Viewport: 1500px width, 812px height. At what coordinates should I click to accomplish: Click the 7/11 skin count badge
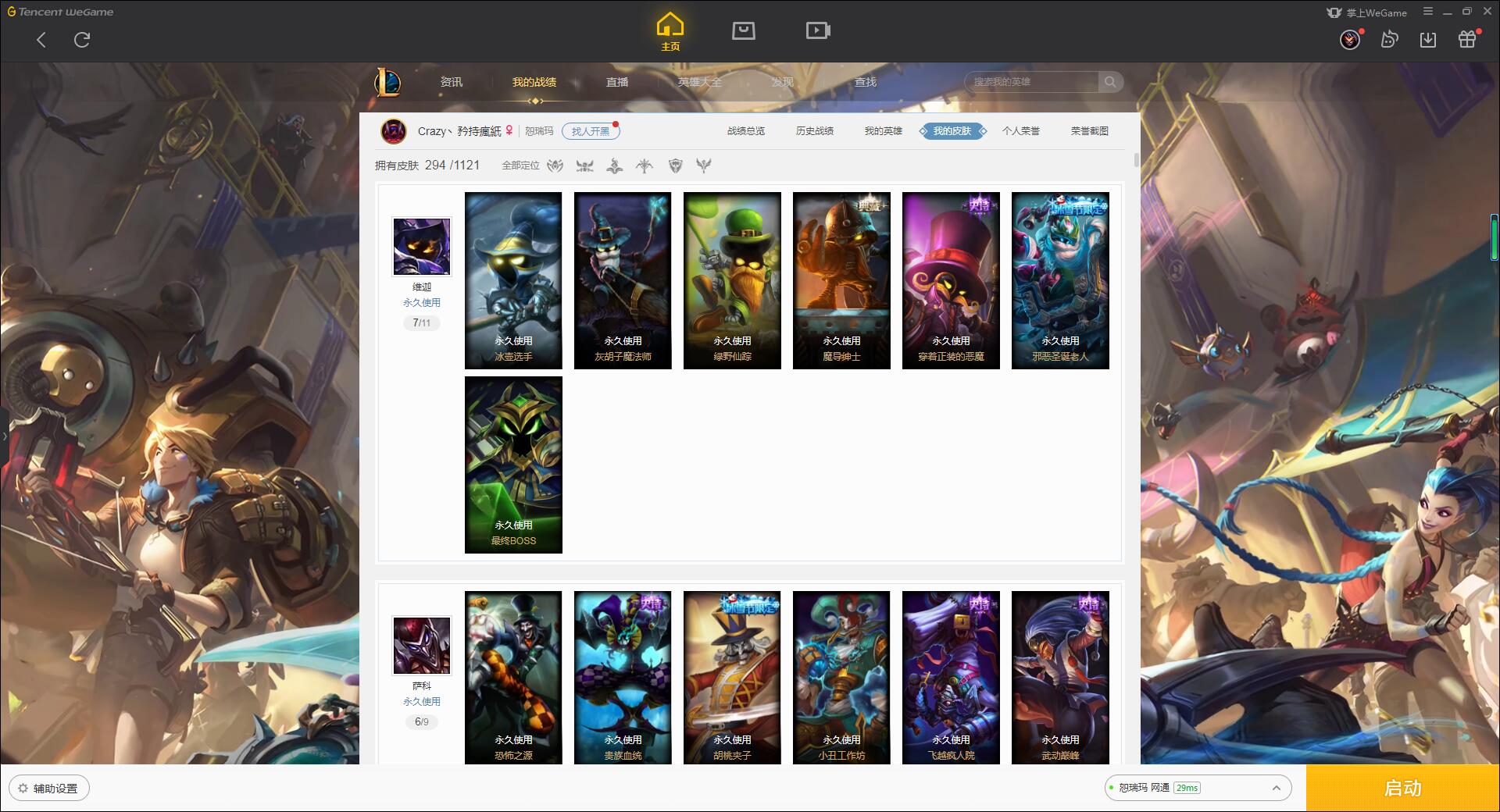click(422, 322)
